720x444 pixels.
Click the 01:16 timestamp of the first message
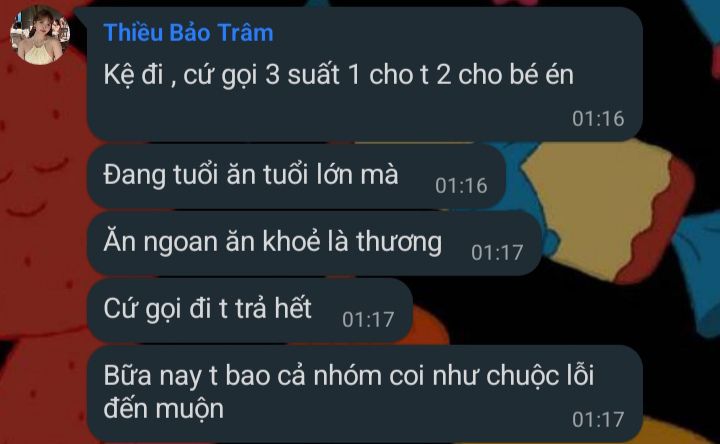click(x=598, y=118)
